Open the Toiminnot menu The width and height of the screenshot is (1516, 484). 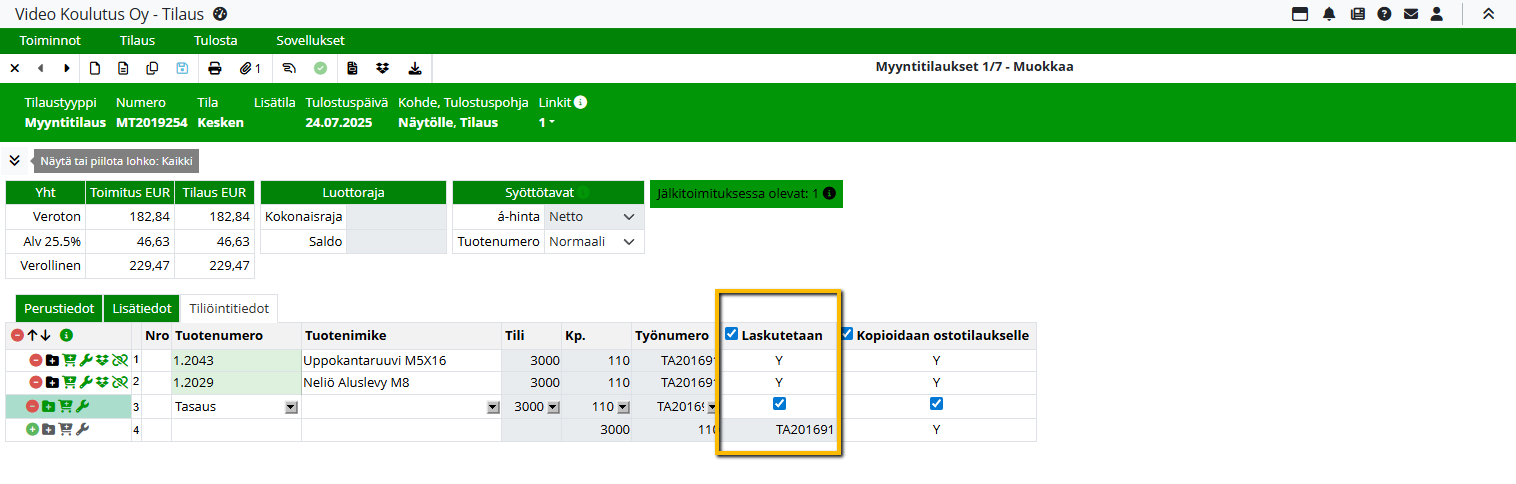[x=50, y=41]
